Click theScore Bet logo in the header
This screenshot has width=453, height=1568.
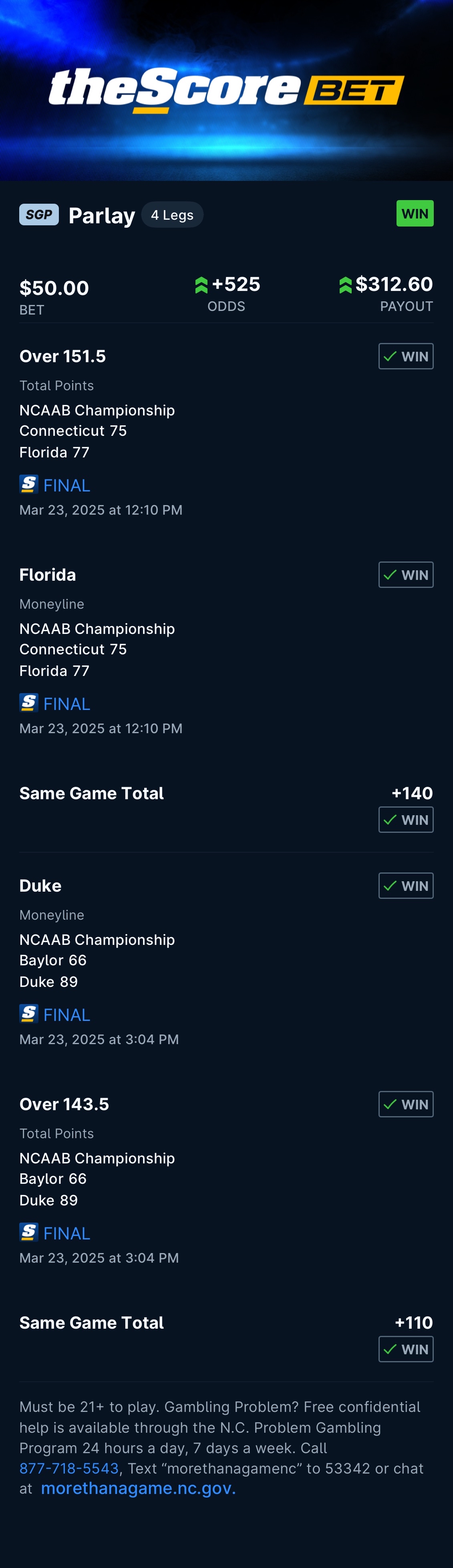pyautogui.click(x=227, y=90)
